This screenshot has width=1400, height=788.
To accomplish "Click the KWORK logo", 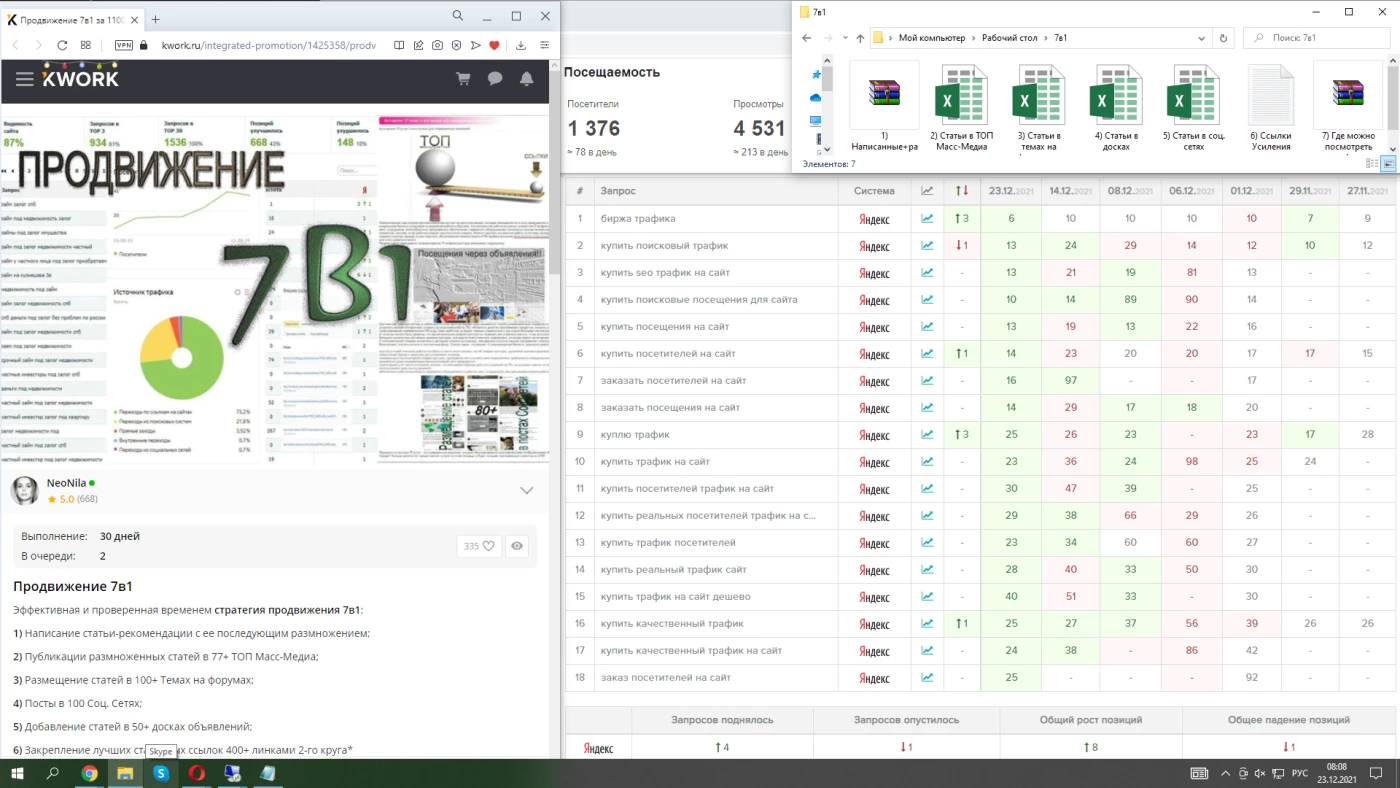I will click(x=80, y=77).
